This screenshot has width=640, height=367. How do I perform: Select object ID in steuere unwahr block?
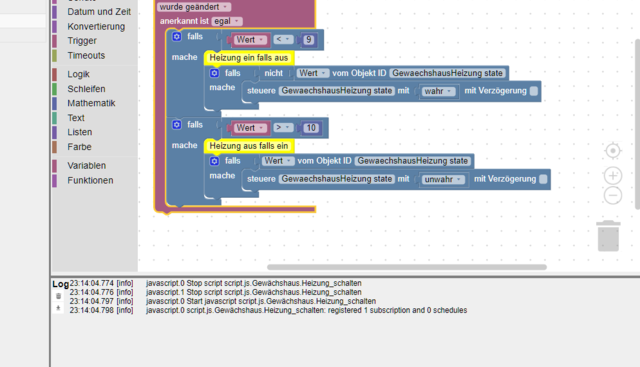337,179
